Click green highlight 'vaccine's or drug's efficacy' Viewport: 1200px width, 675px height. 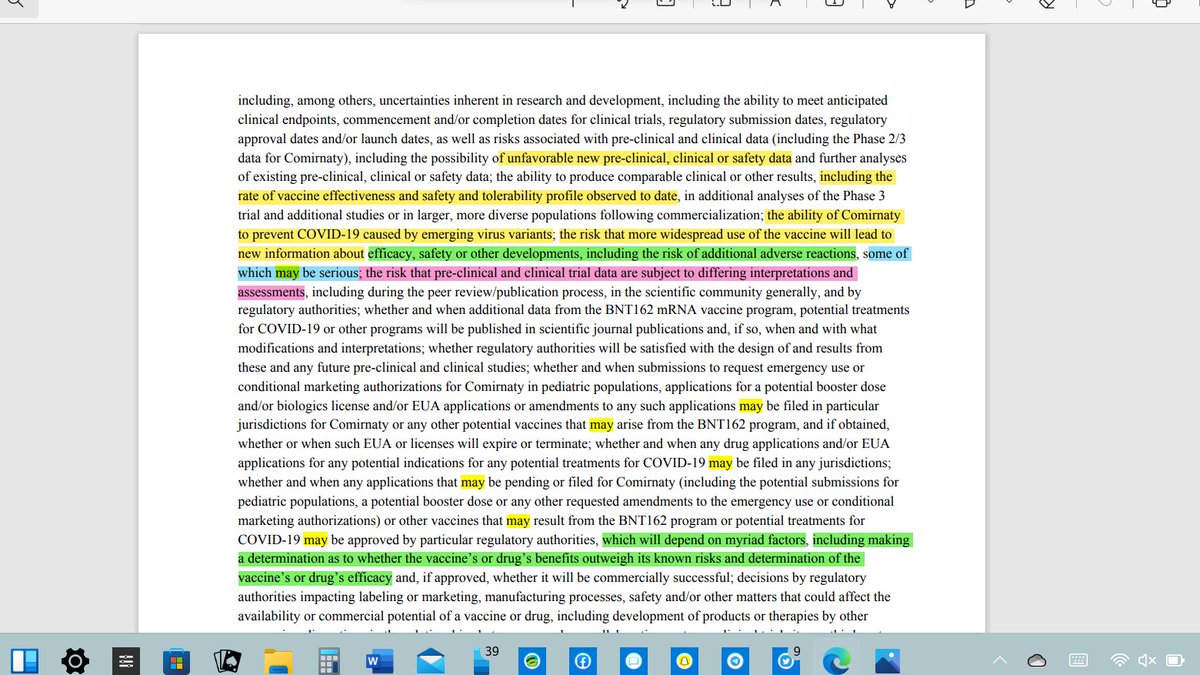point(315,578)
